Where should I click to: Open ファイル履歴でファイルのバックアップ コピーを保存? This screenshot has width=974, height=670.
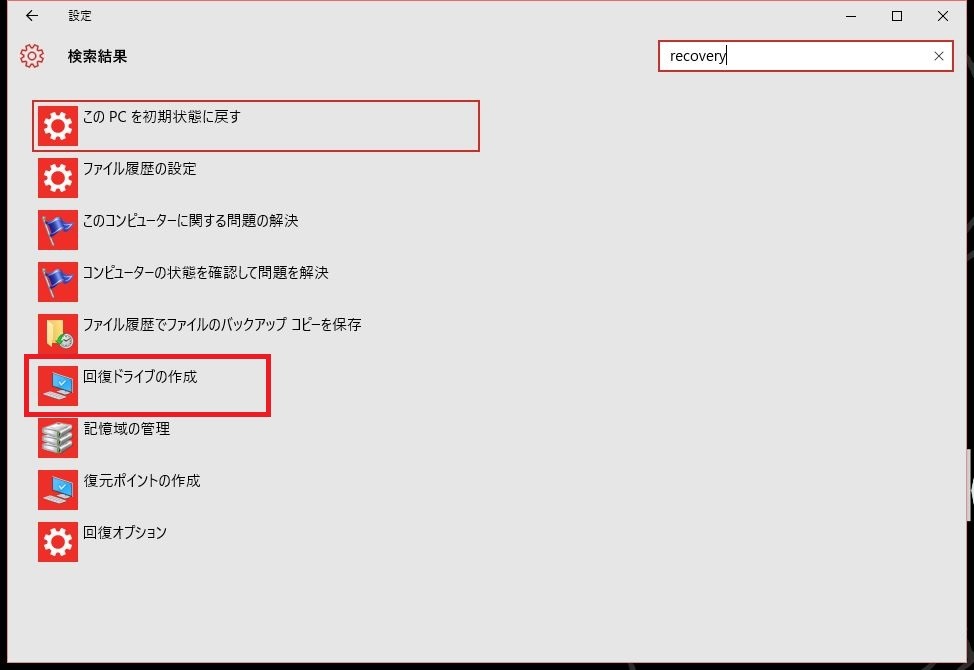click(222, 325)
